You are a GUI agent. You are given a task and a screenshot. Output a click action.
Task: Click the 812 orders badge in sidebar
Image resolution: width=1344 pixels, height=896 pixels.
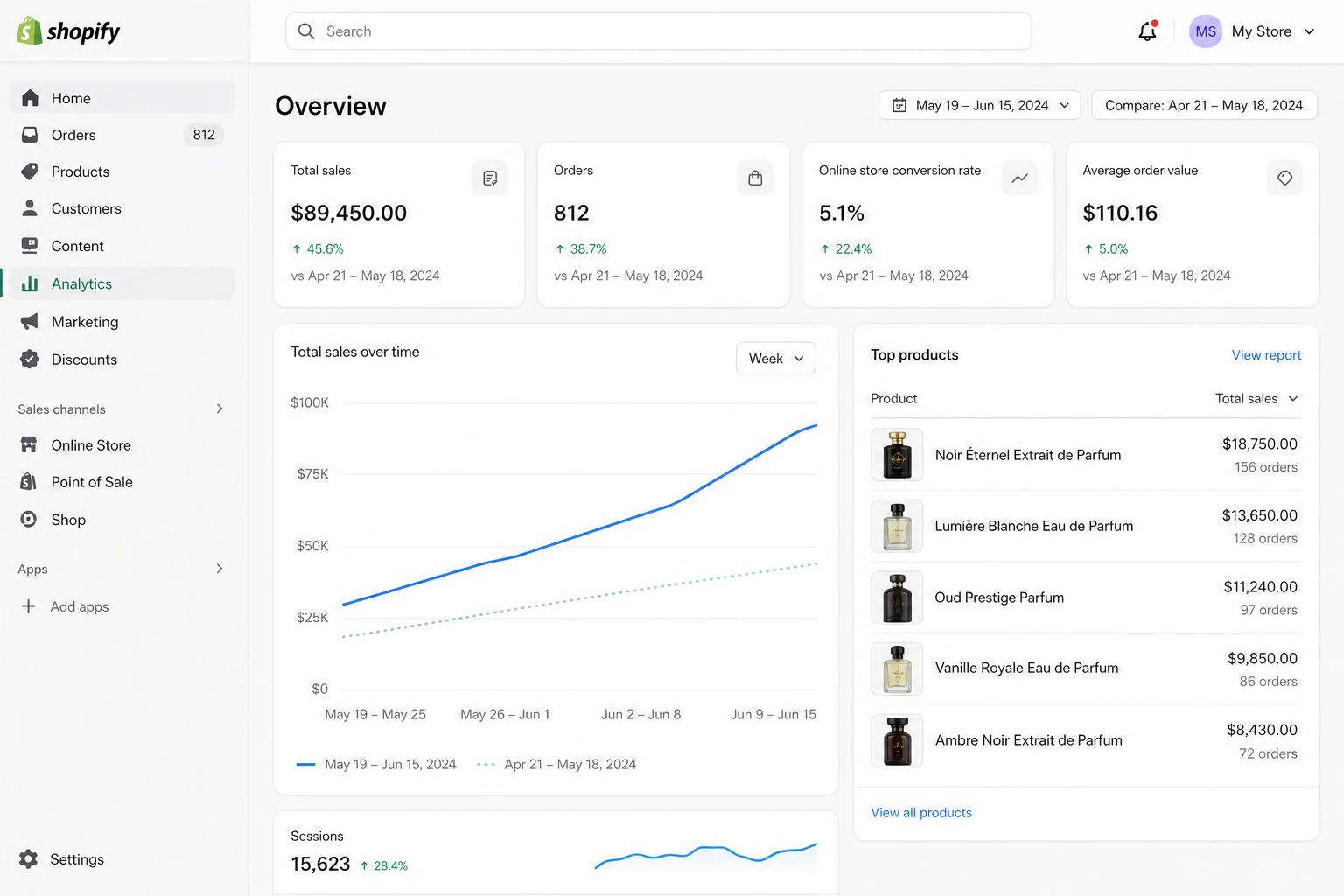(x=204, y=135)
